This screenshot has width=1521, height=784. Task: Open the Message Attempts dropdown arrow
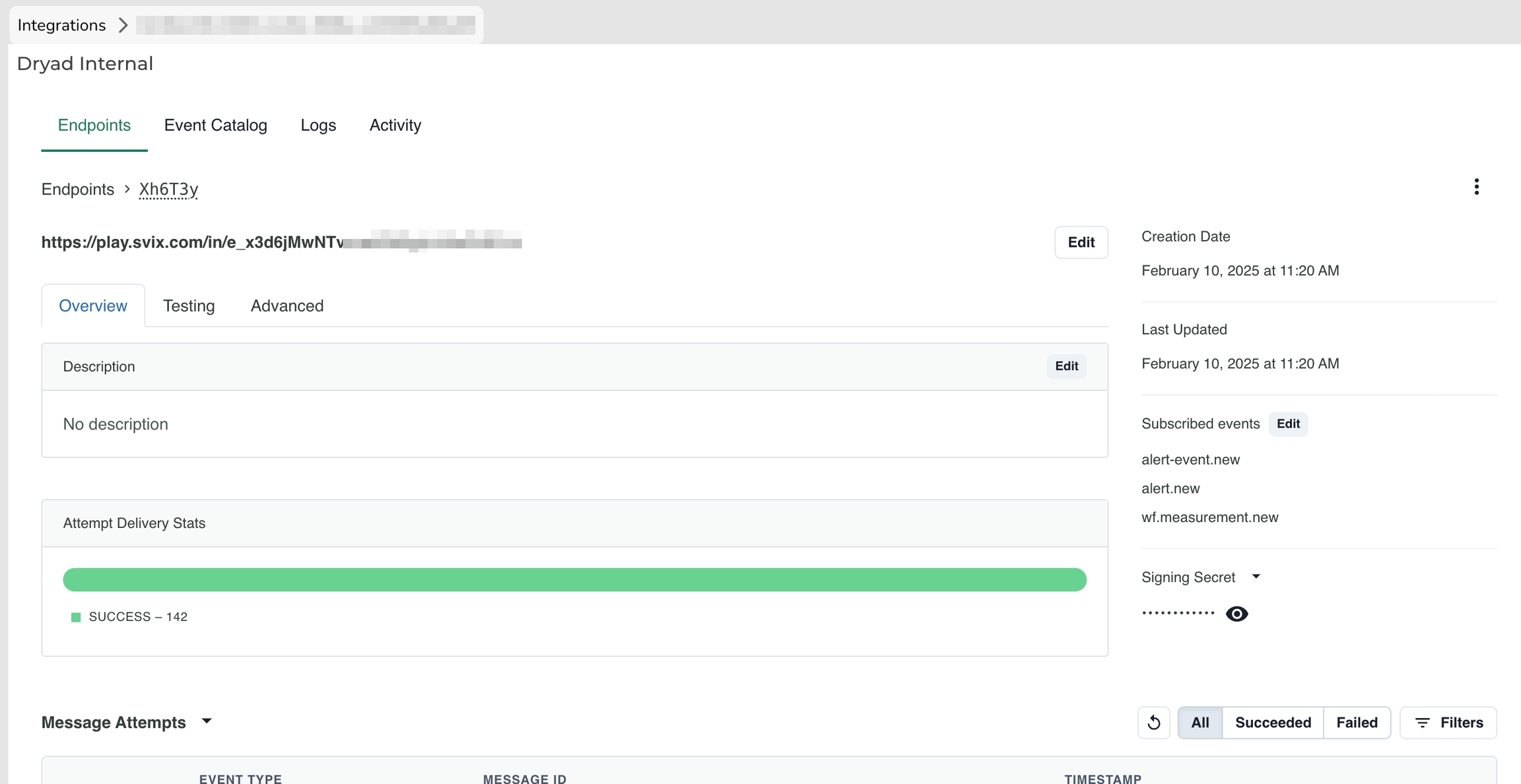pyautogui.click(x=207, y=721)
